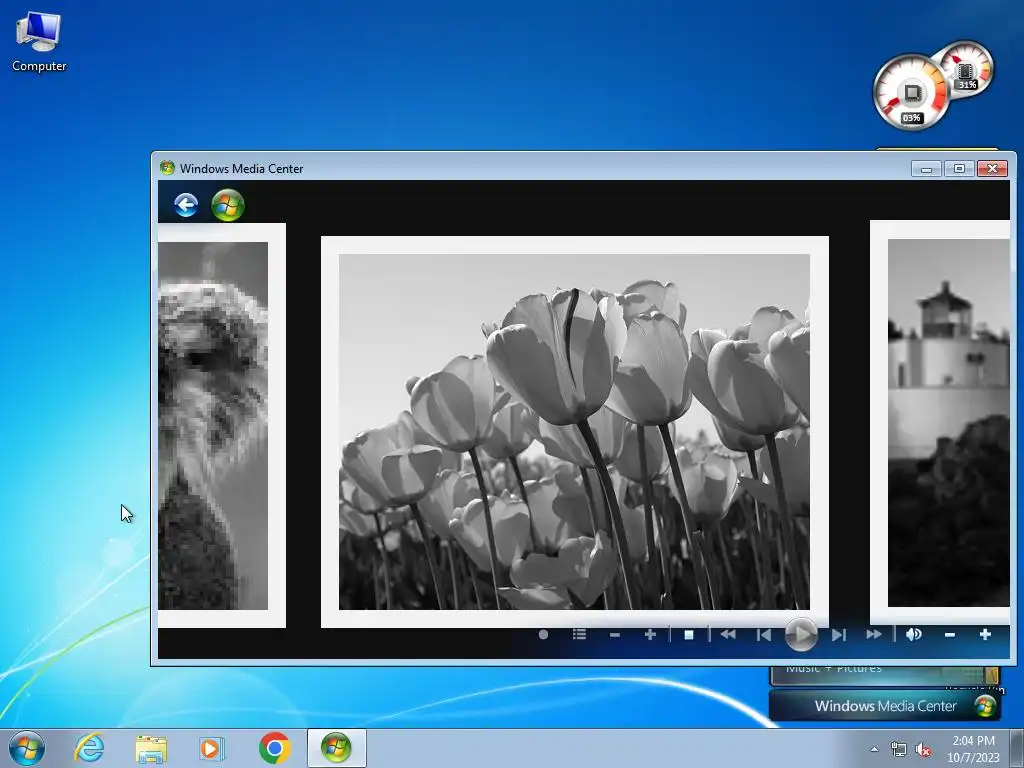
Task: Open Windows Explorer folder in taskbar
Action: pos(151,748)
